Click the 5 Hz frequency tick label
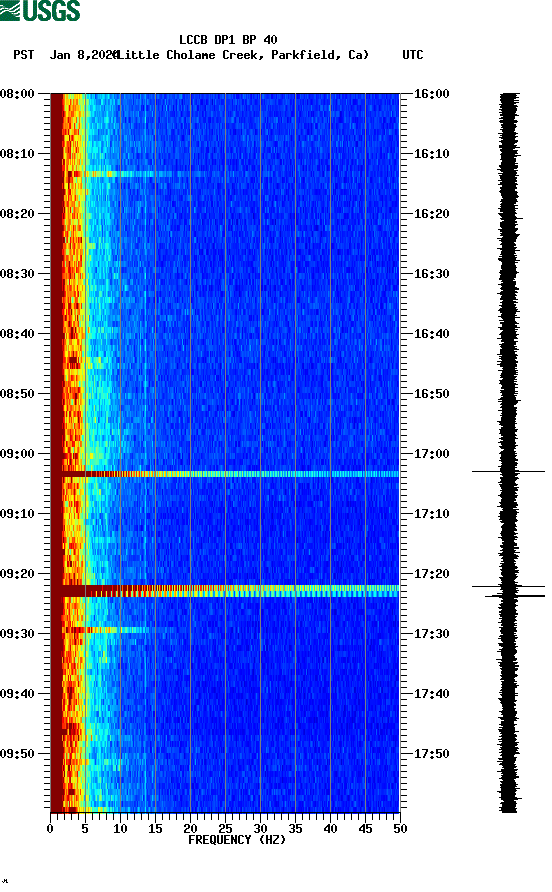The height and width of the screenshot is (892, 552). tap(85, 829)
